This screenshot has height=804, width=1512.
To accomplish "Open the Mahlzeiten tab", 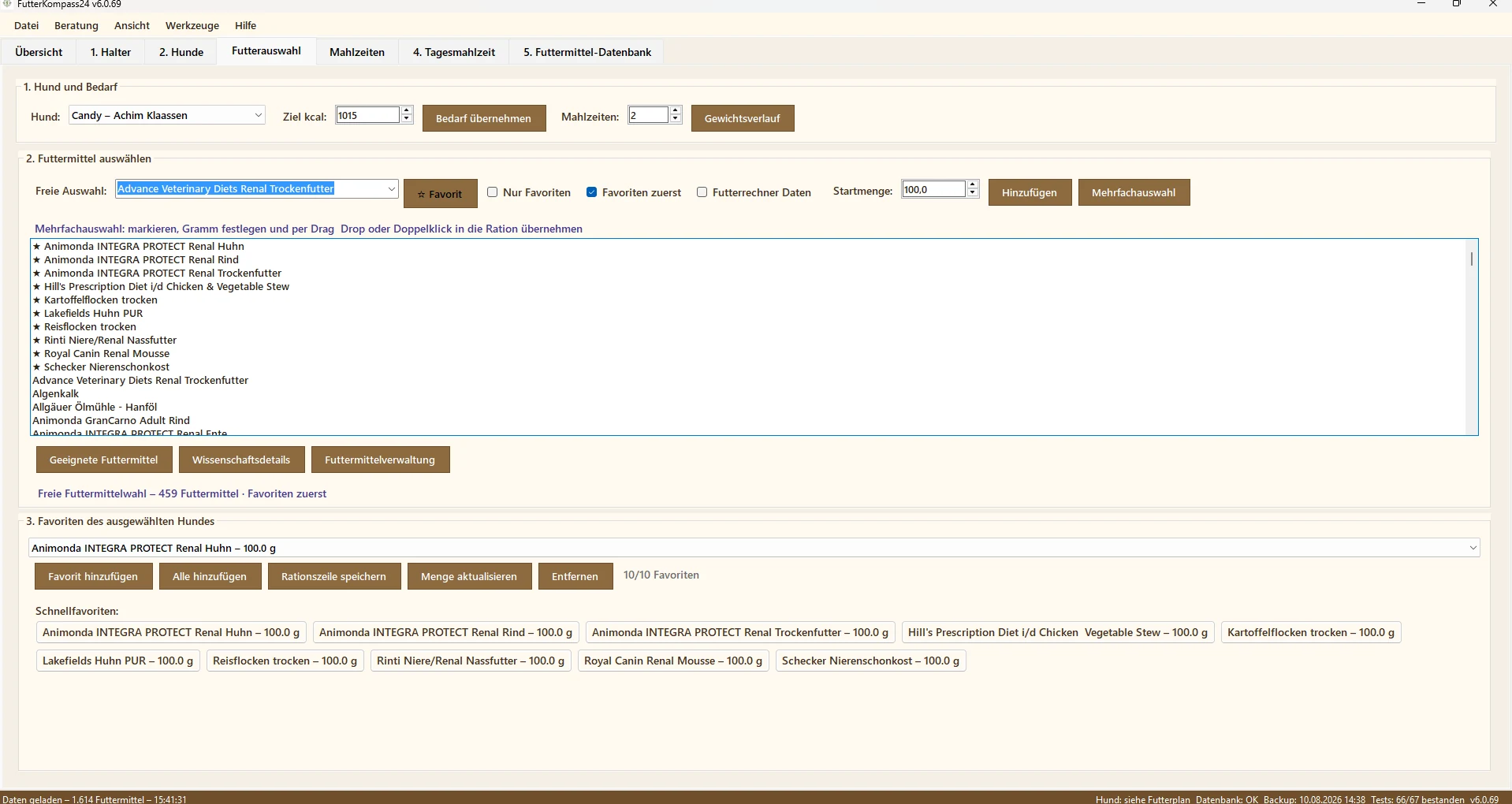I will pos(357,52).
